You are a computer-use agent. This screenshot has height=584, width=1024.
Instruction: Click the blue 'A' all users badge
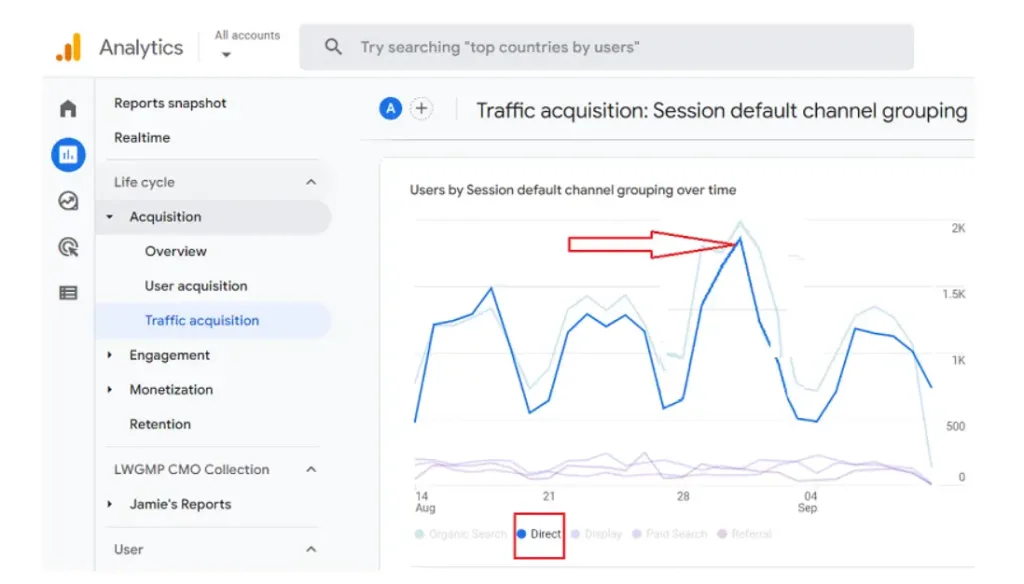pyautogui.click(x=390, y=109)
